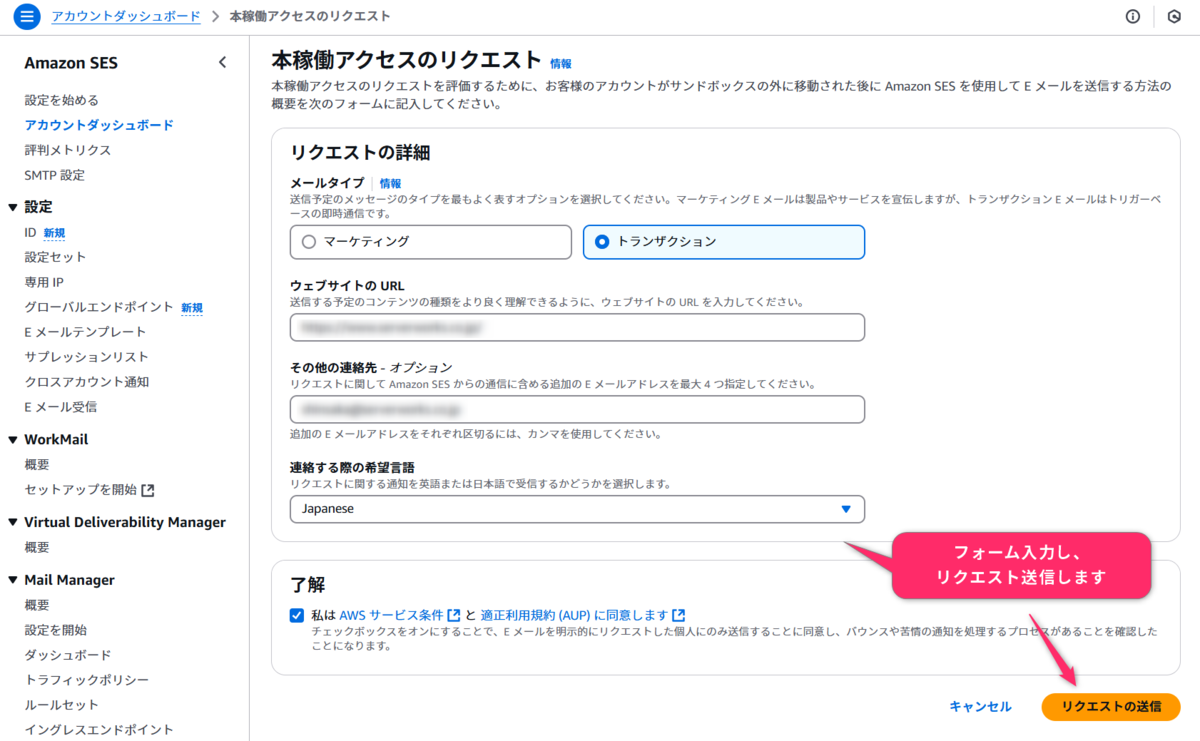Open SMTP 設定 in sidebar
Screen dimensions: 1200x741
tap(54, 175)
